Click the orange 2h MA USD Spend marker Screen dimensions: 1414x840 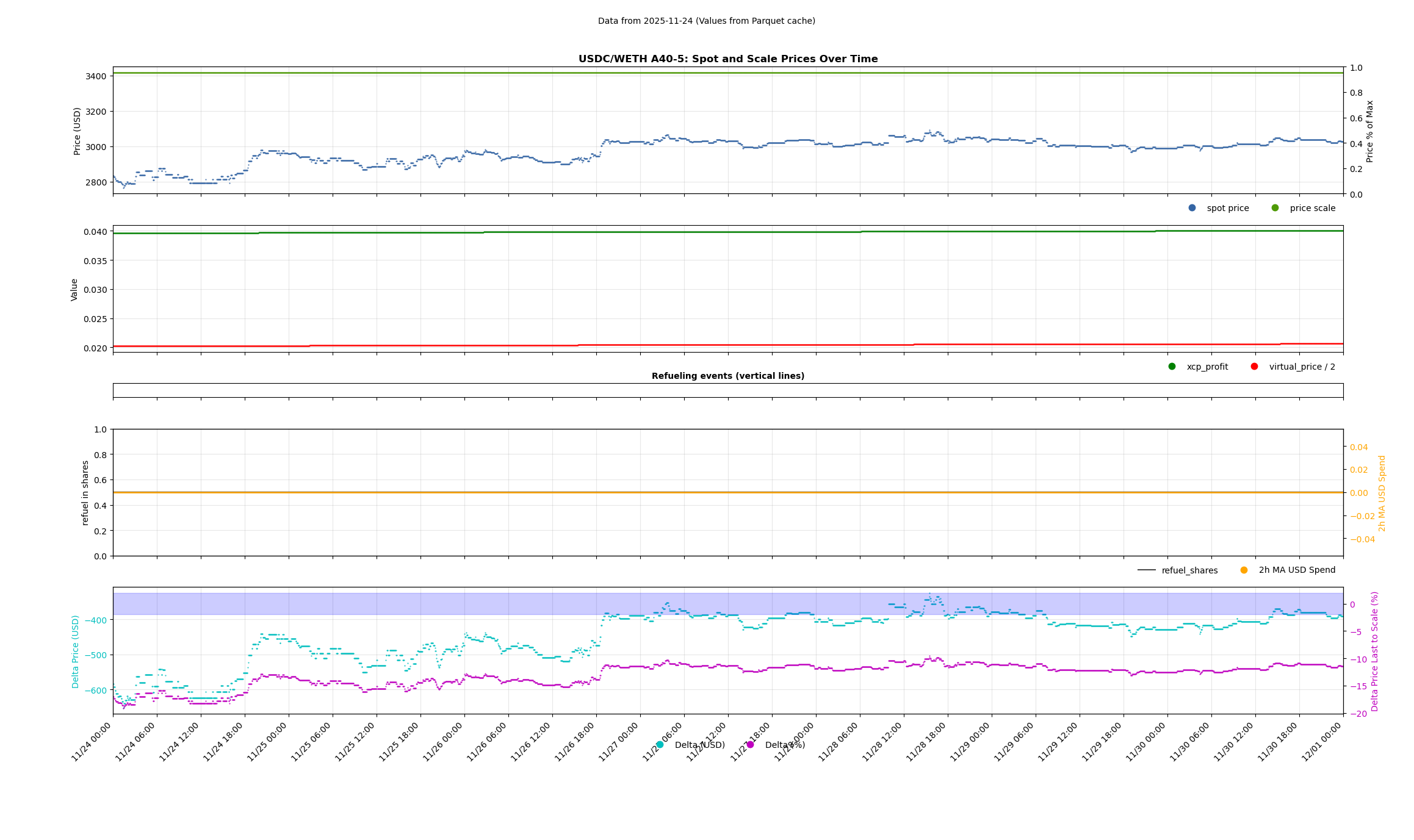point(1244,570)
